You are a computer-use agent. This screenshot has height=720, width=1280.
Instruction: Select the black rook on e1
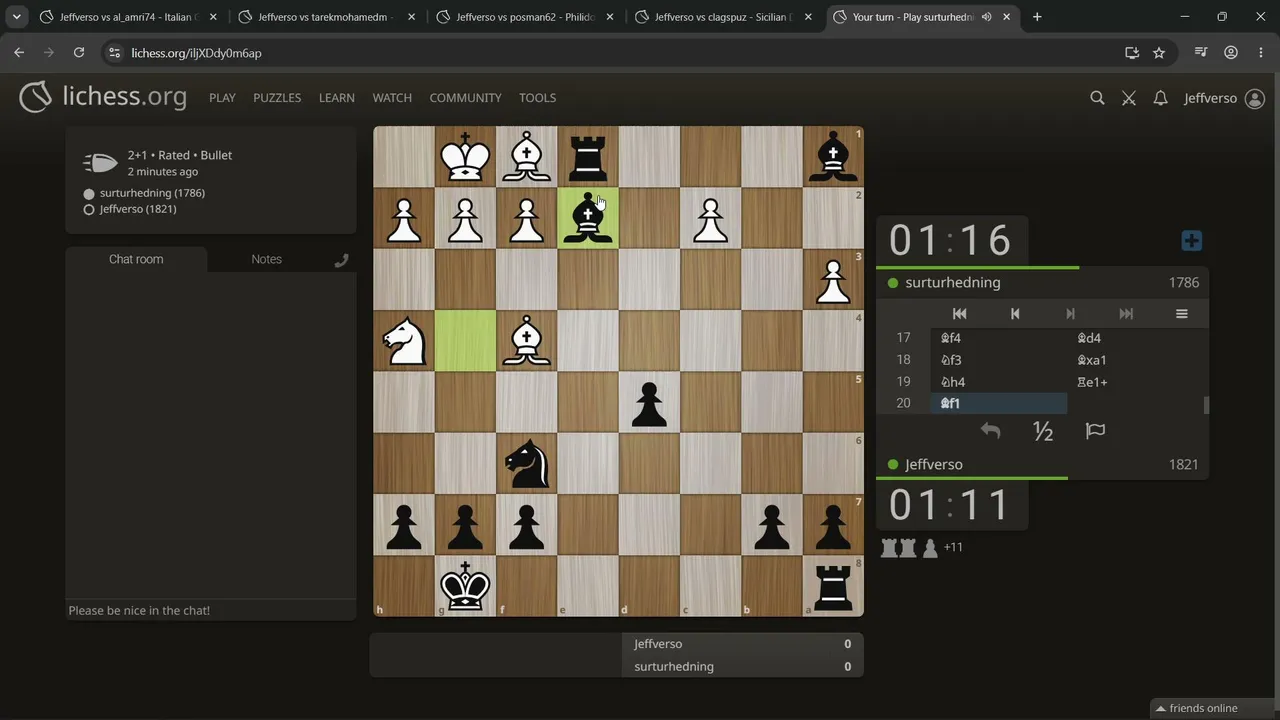tap(588, 157)
